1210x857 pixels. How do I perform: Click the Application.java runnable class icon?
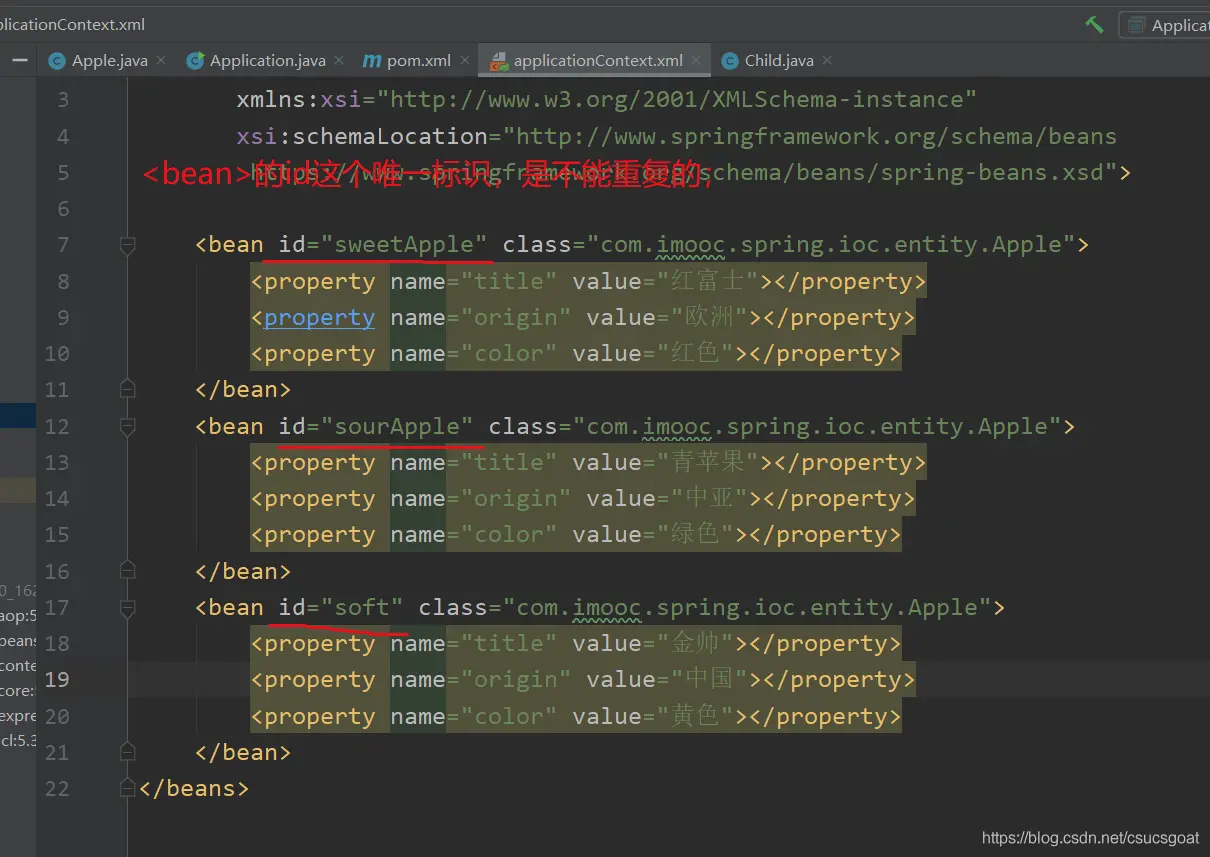[x=195, y=61]
